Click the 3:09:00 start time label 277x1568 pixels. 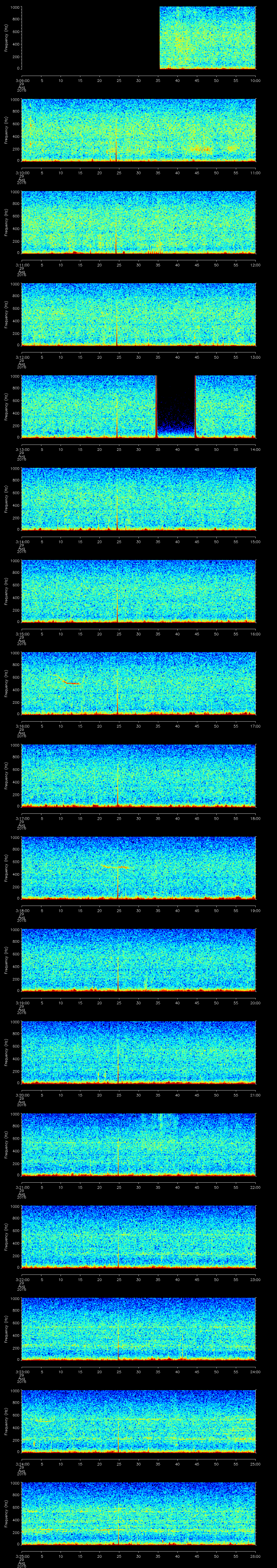pos(22,80)
